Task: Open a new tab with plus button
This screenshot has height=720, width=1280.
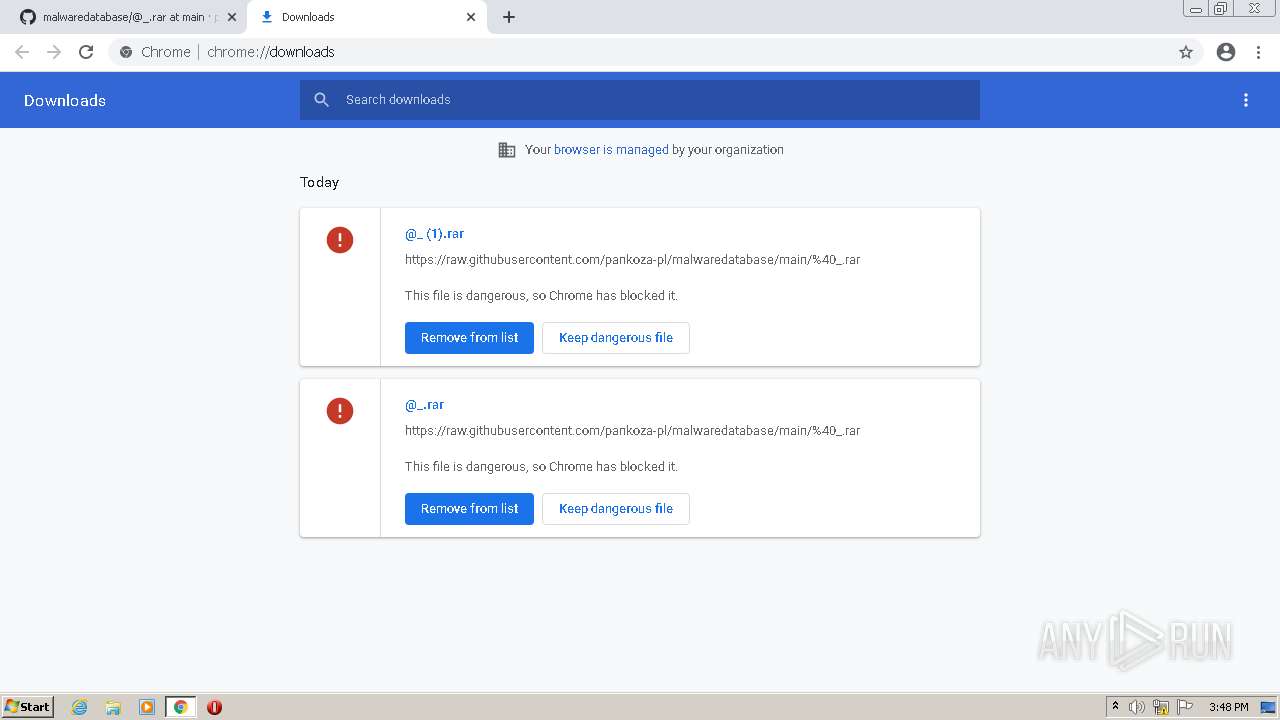Action: [x=509, y=17]
